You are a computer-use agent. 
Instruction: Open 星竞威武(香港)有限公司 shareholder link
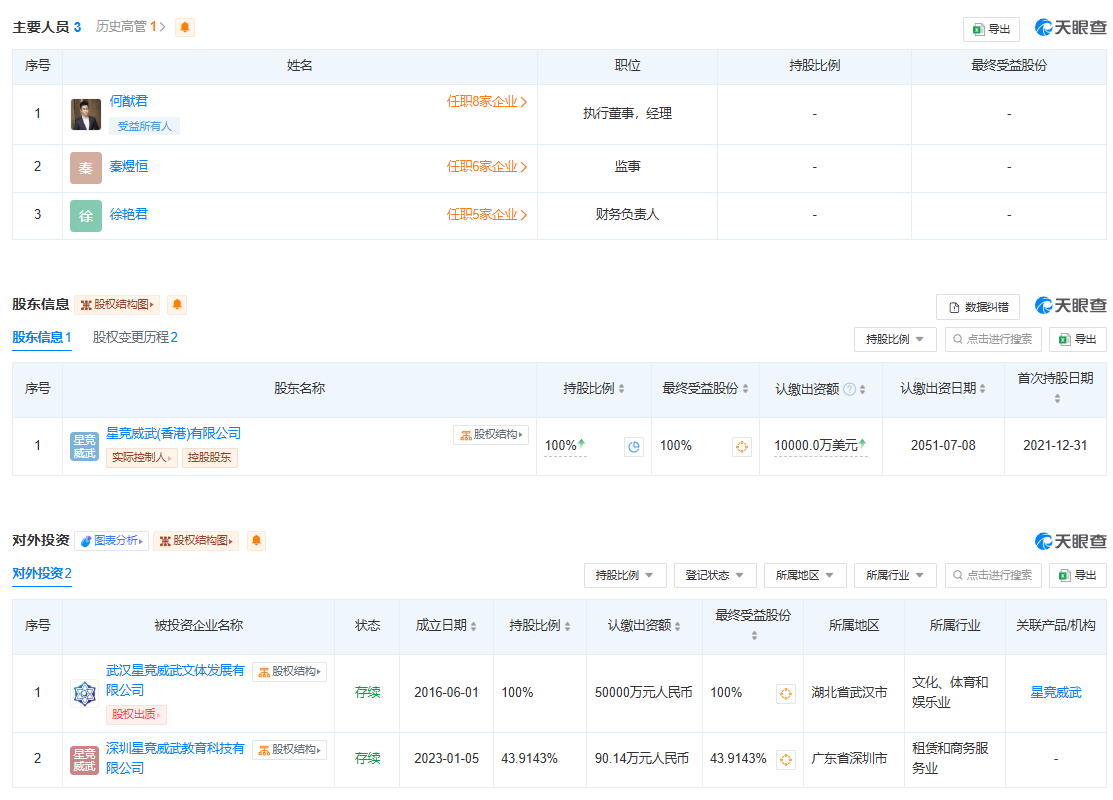173,433
